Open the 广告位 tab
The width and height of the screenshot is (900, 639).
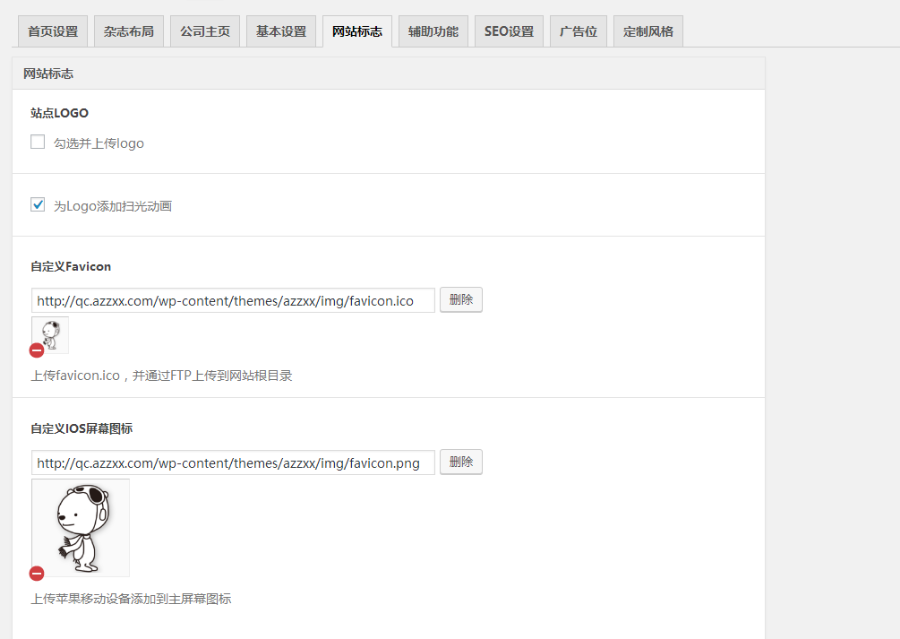[x=578, y=32]
